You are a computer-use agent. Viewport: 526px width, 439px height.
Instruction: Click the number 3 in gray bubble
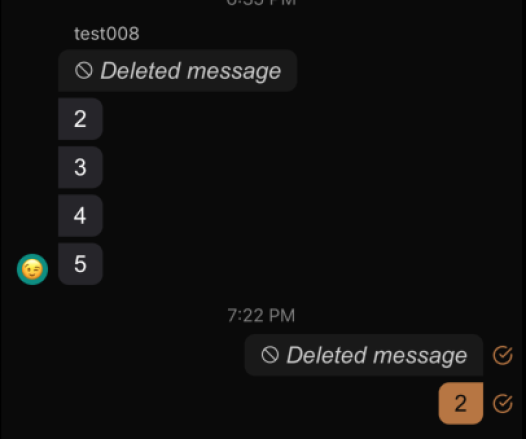(x=80, y=167)
